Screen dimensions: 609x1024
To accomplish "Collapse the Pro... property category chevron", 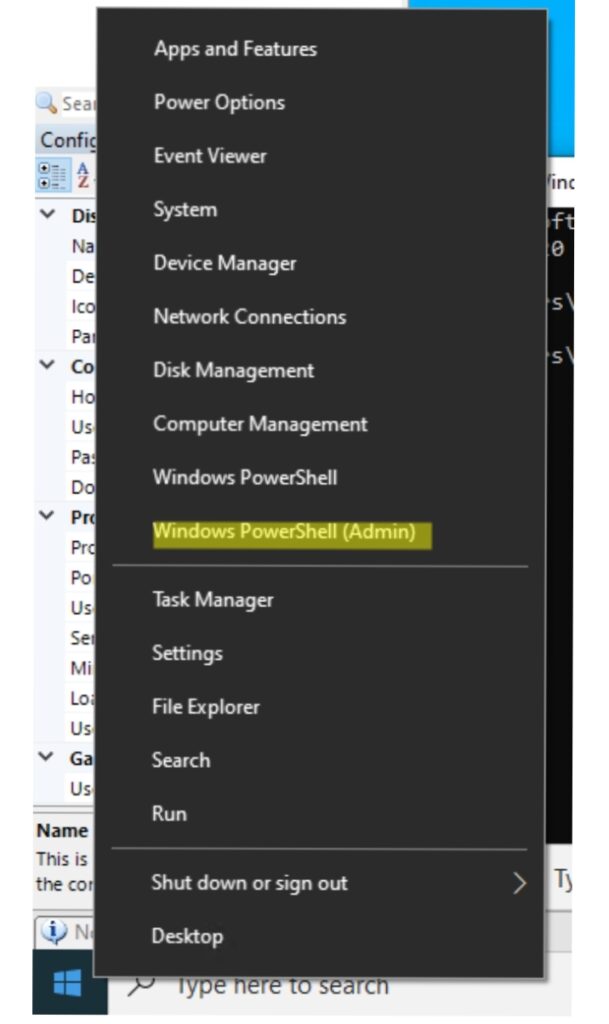I will (x=47, y=515).
